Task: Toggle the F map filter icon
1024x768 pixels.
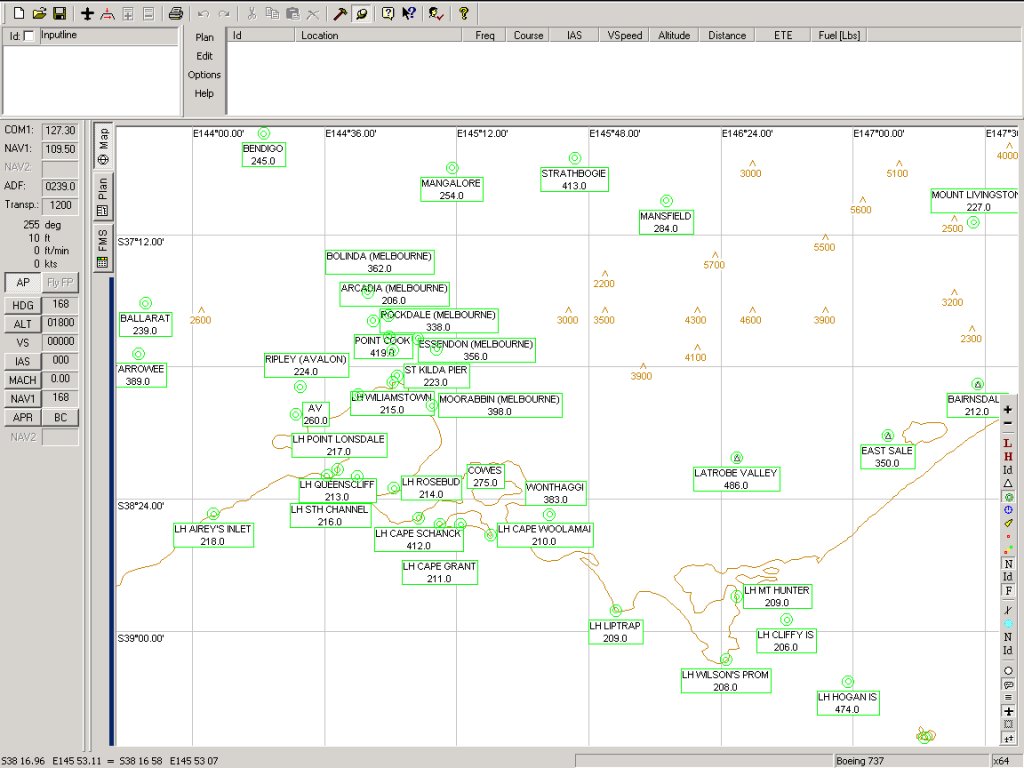Action: click(x=1008, y=591)
